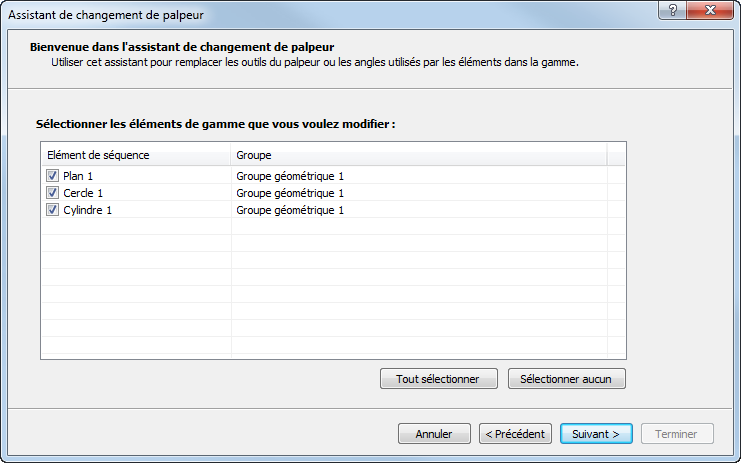Click Groupe géométrique 1 in Cercle 1 row
Viewport: 741px width, 463px height.
pos(290,193)
